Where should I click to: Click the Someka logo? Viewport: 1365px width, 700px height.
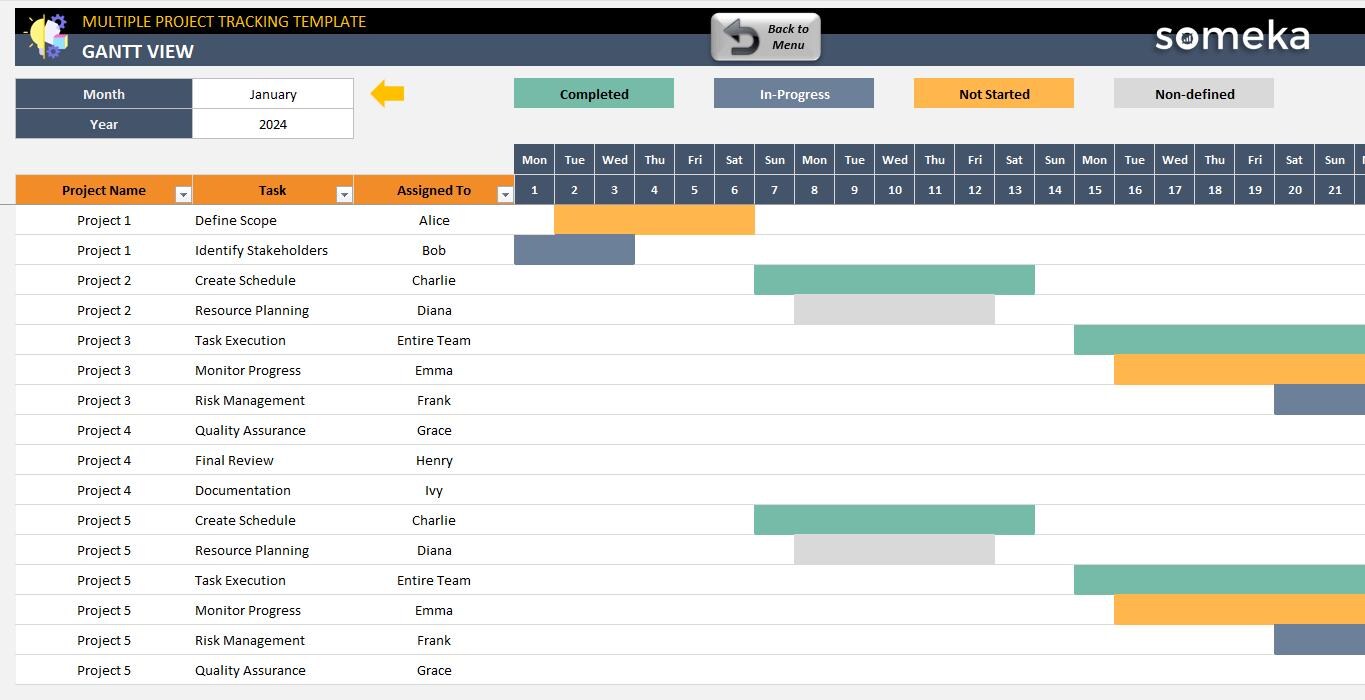[1232, 36]
